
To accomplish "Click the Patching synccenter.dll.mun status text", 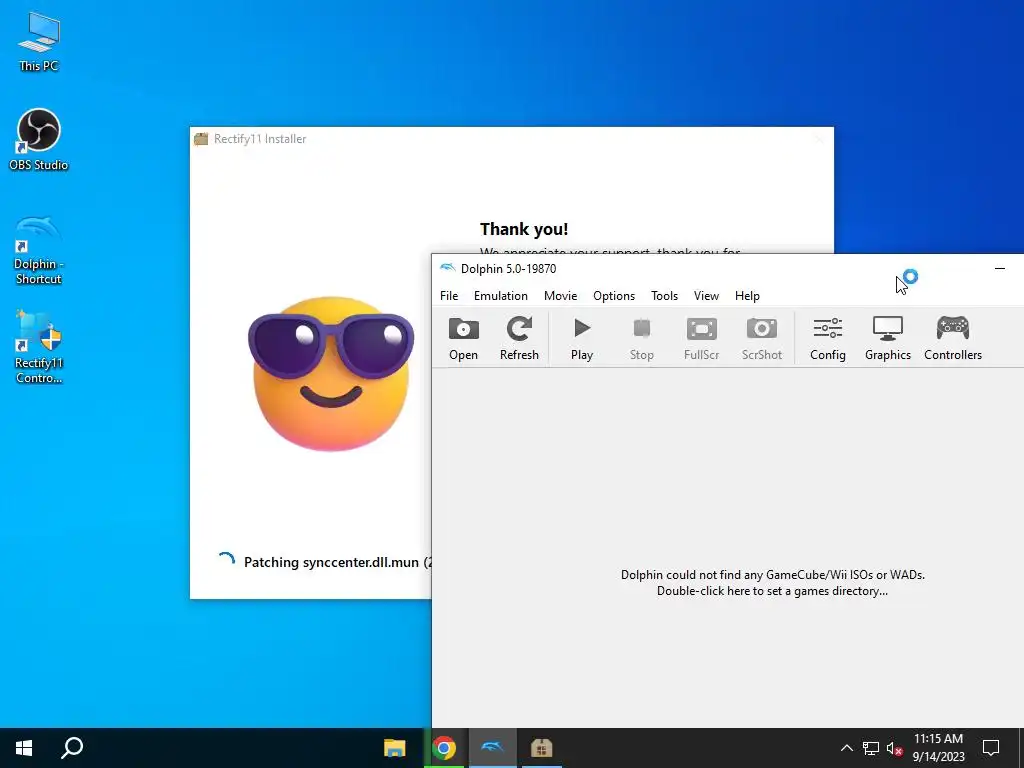I will point(337,562).
